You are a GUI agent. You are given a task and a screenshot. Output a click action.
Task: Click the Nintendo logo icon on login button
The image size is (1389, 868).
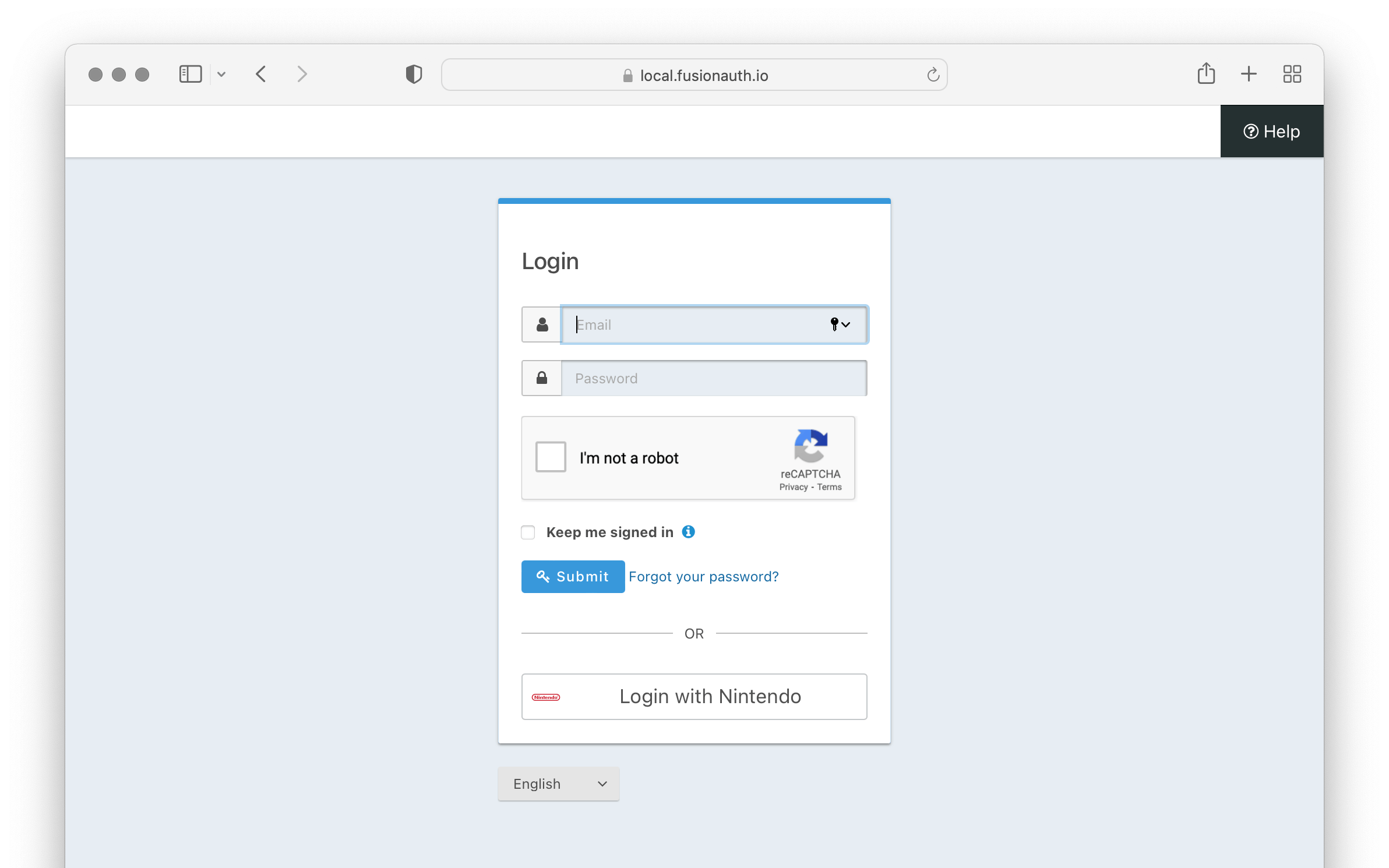click(x=546, y=697)
